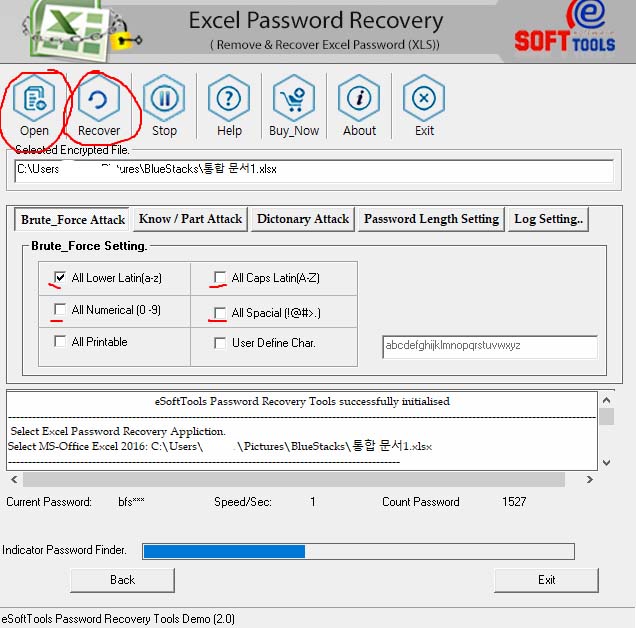Click the Current Password value 'bfs***'
The width and height of the screenshot is (636, 628).
click(131, 502)
